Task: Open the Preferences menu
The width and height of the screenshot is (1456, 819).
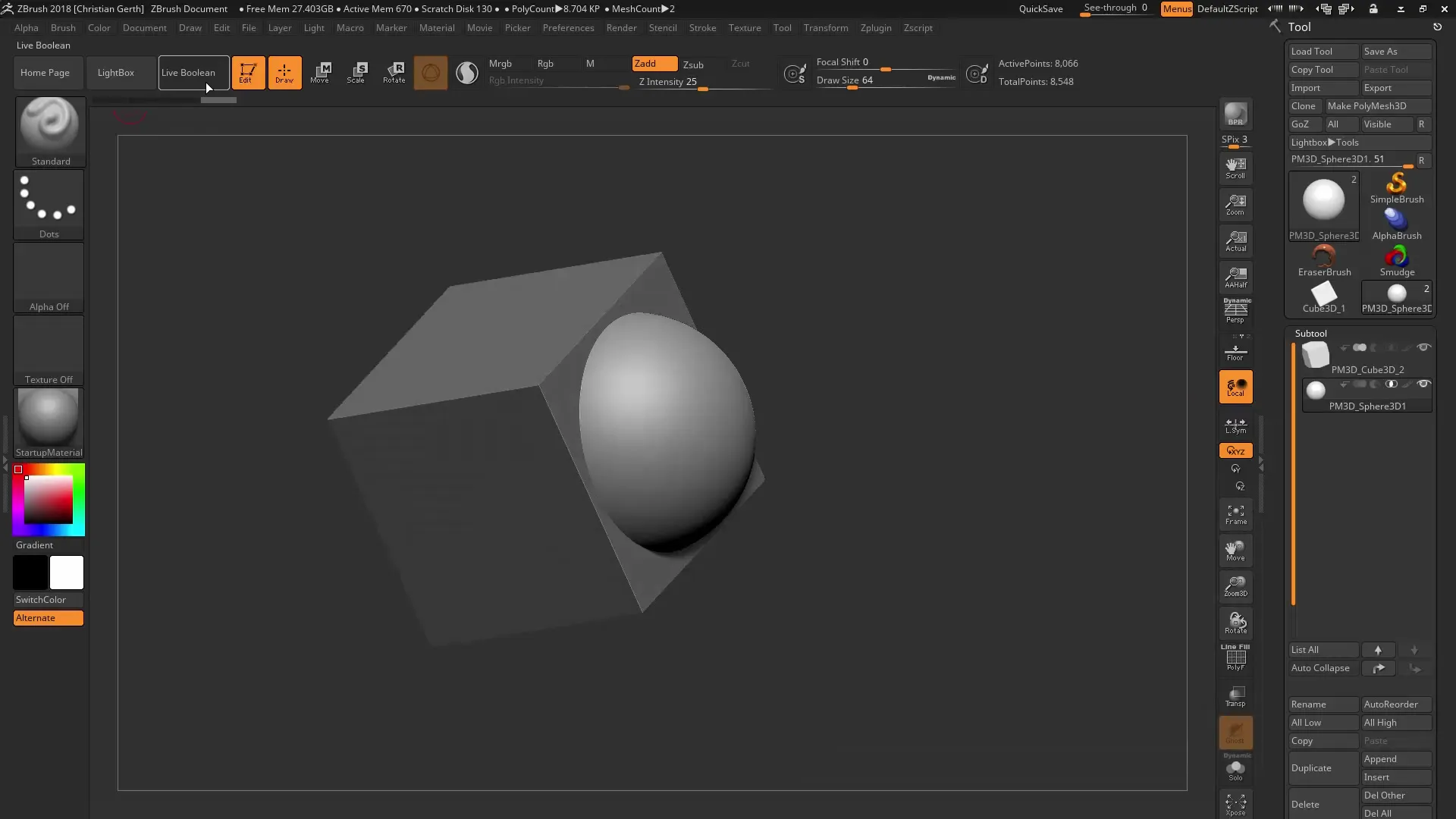Action: pyautogui.click(x=568, y=28)
